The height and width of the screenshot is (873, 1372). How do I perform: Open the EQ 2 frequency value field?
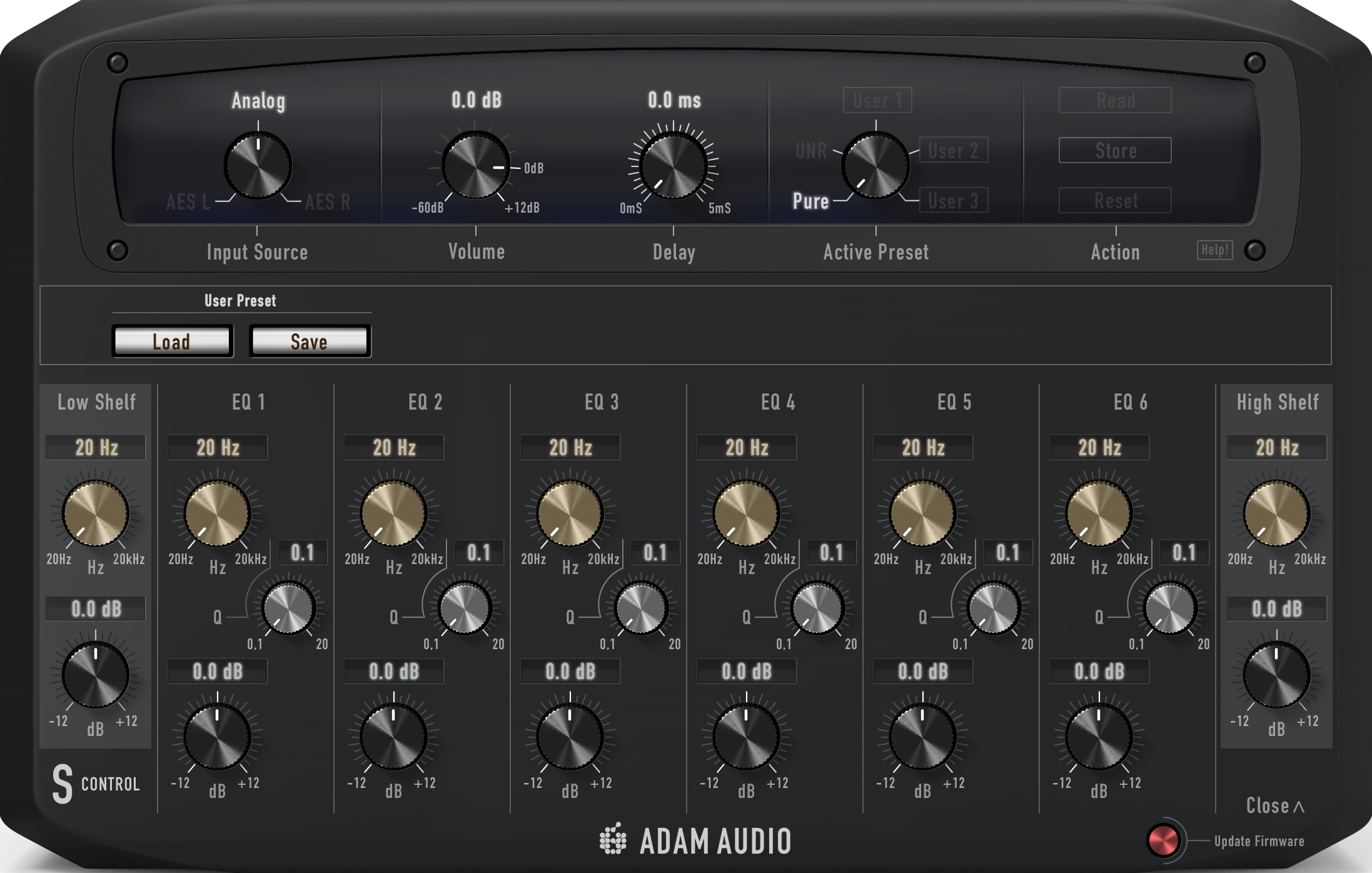(393, 447)
